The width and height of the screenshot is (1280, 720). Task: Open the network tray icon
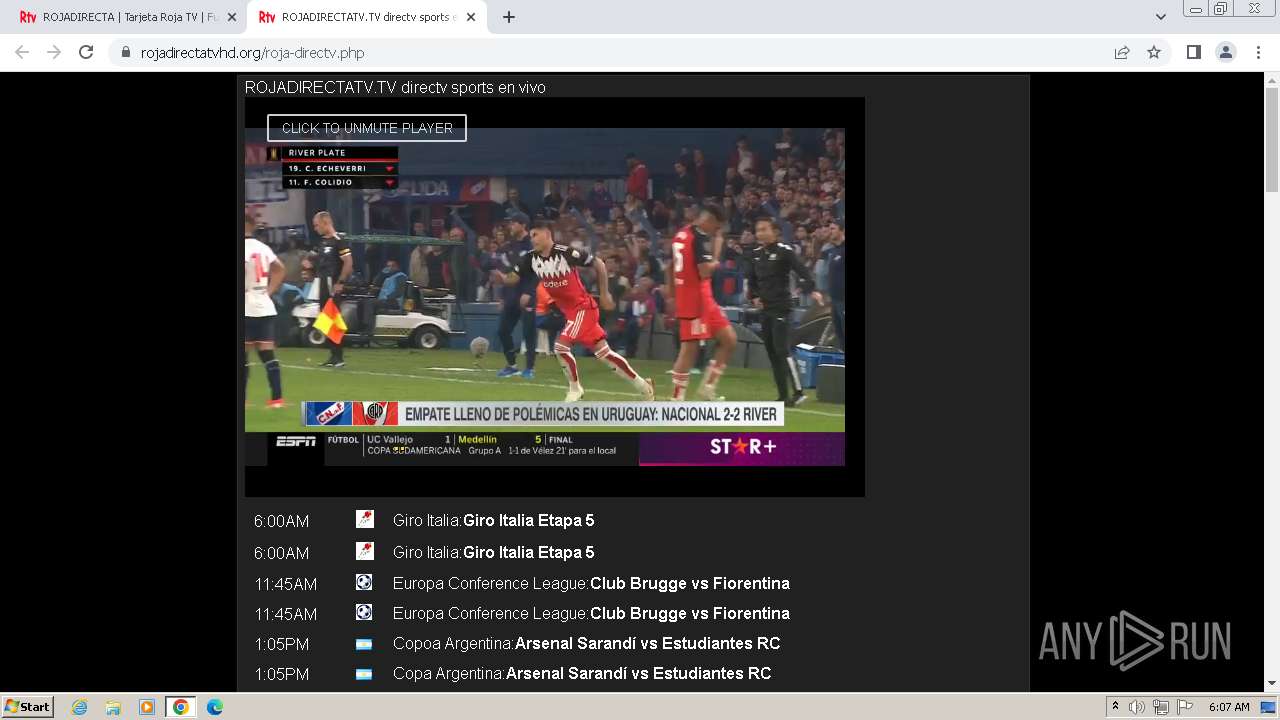[x=1160, y=707]
